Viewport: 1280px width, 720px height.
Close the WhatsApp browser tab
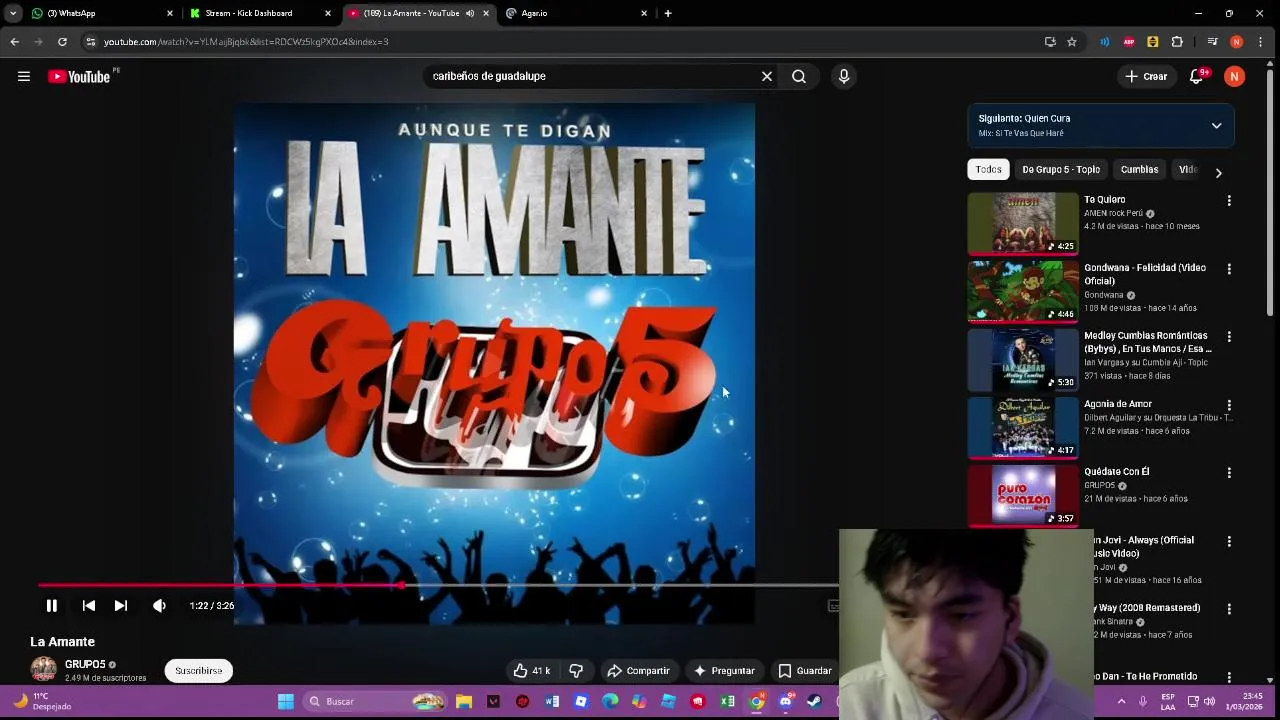[170, 13]
